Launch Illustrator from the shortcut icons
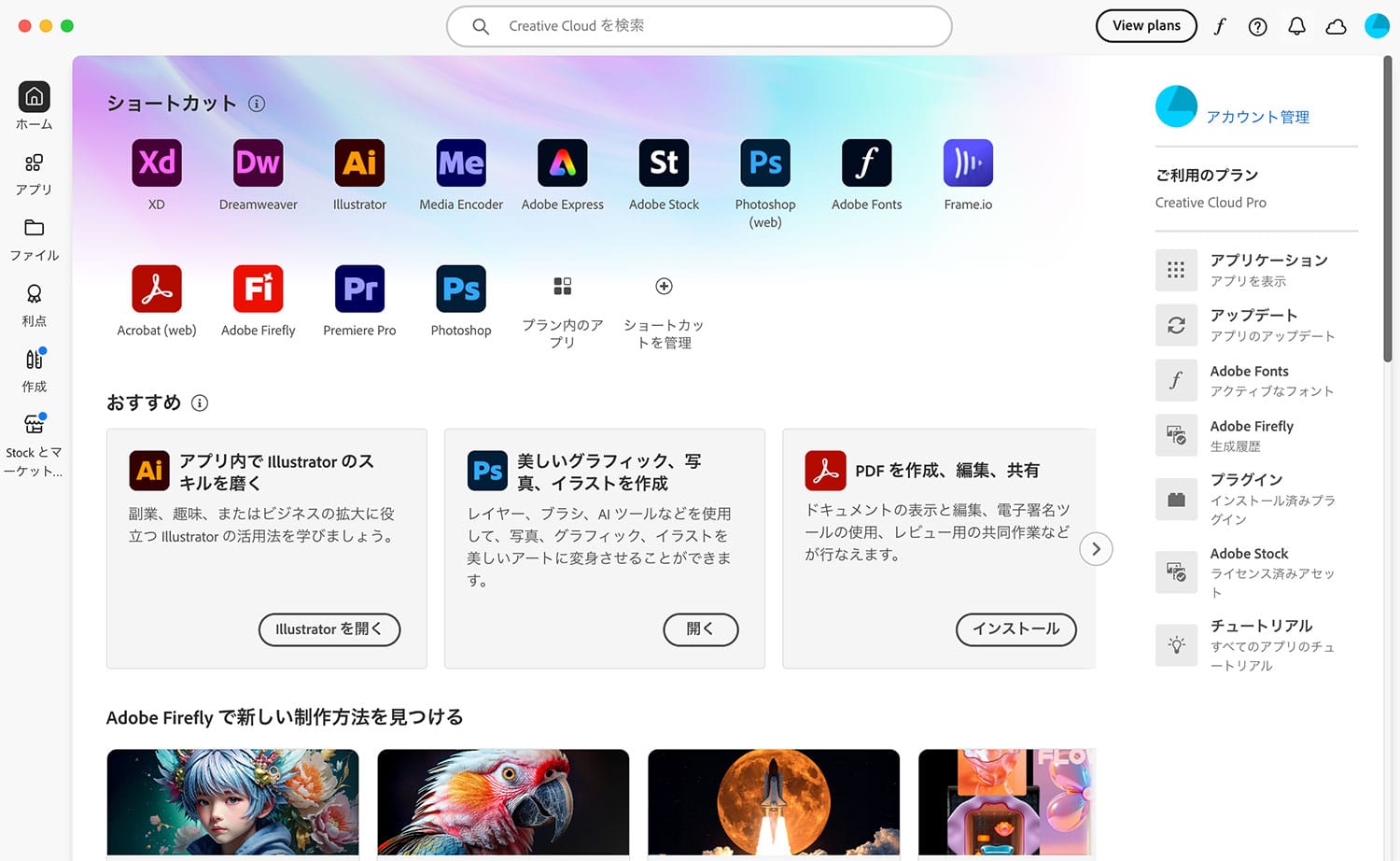This screenshot has width=1400, height=861. tap(359, 163)
